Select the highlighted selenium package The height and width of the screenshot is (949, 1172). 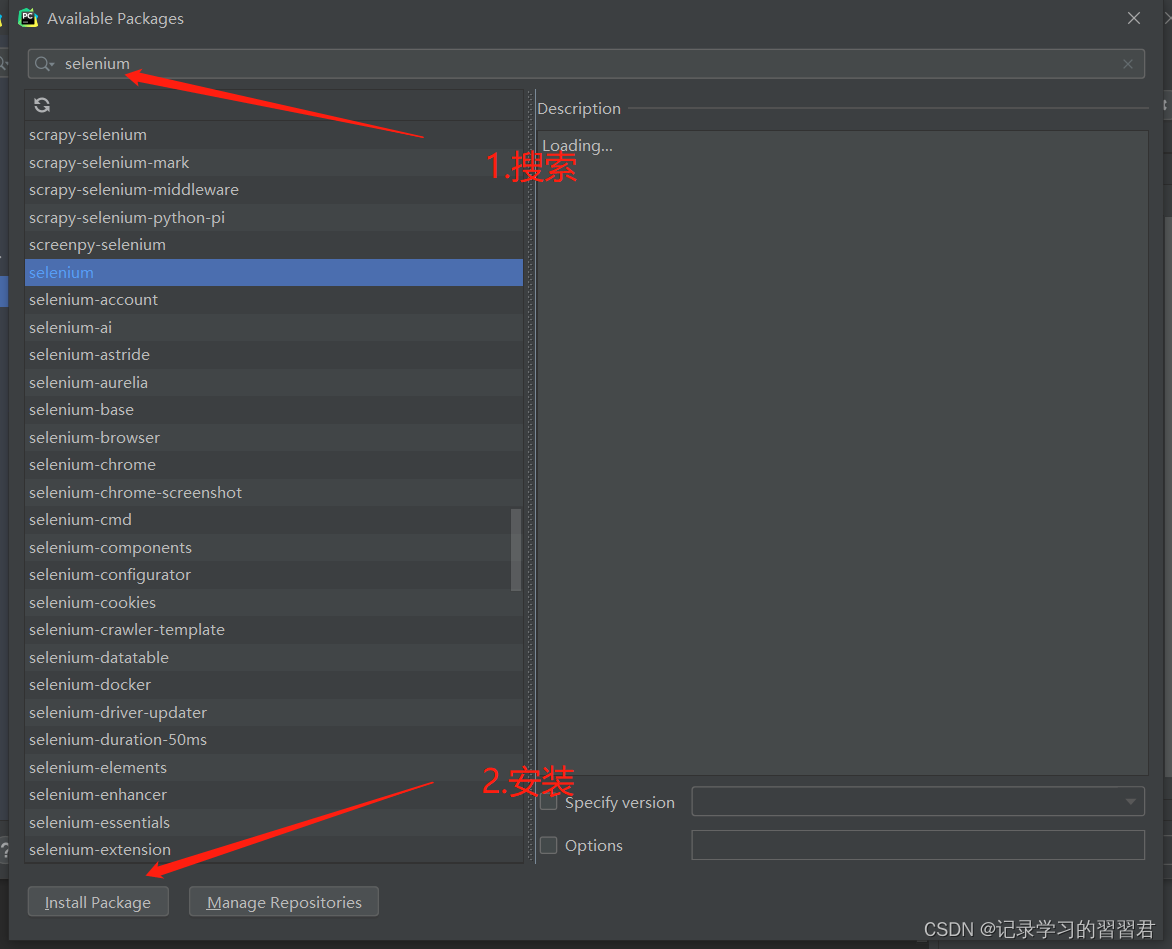(x=274, y=273)
